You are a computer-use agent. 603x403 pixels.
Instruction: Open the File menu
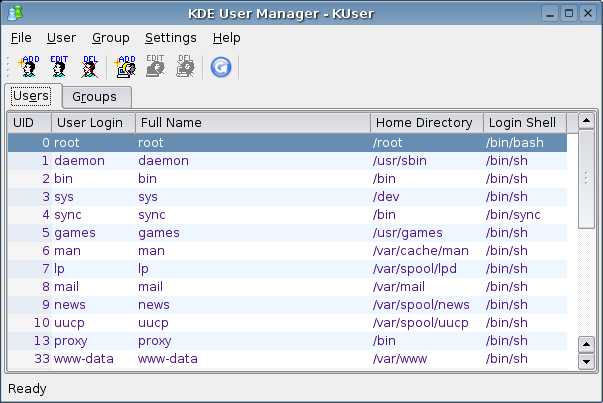[21, 38]
